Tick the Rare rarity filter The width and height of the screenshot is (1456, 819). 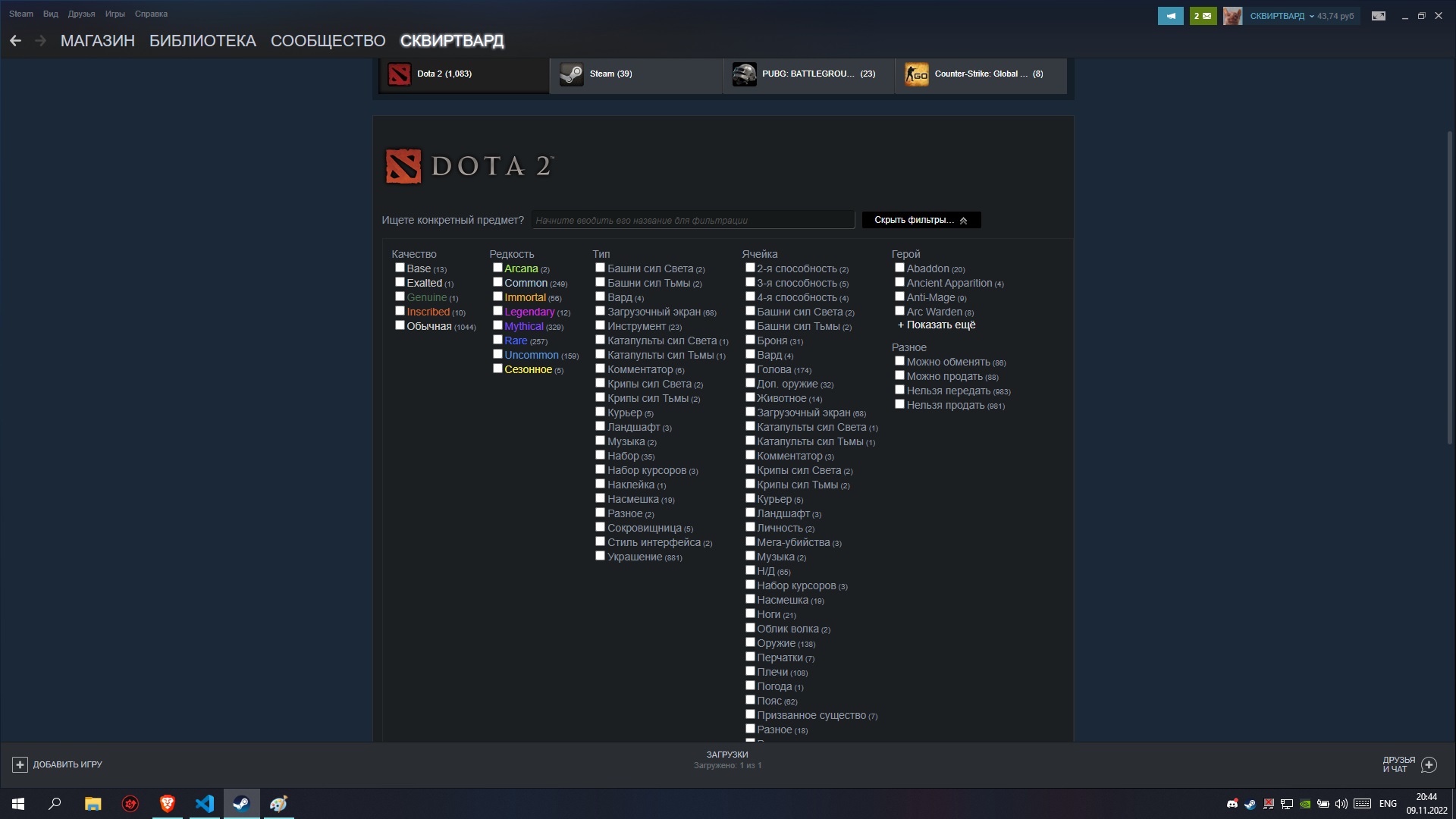pyautogui.click(x=497, y=340)
